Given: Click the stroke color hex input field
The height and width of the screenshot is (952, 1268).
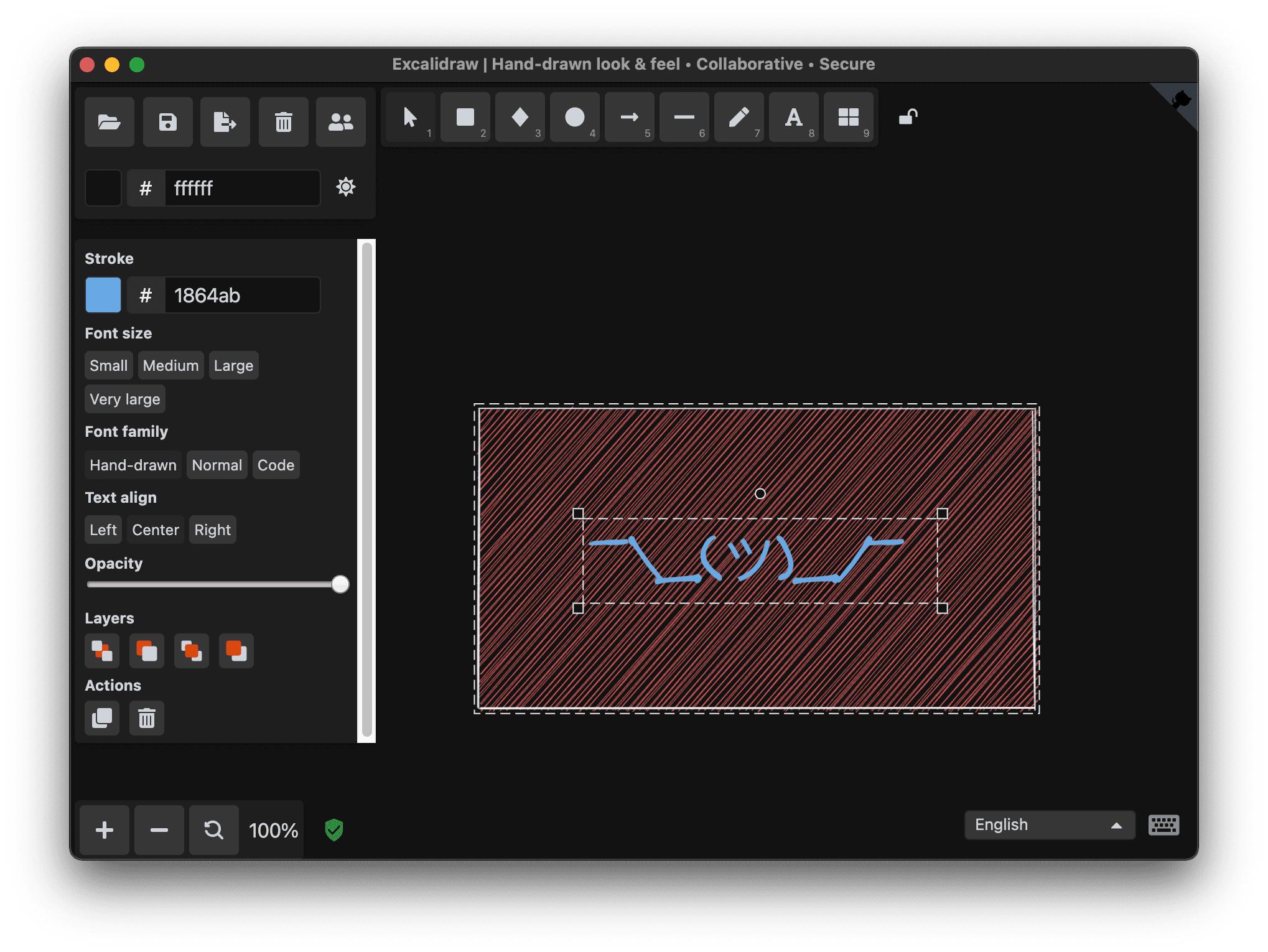Looking at the screenshot, I should [243, 294].
